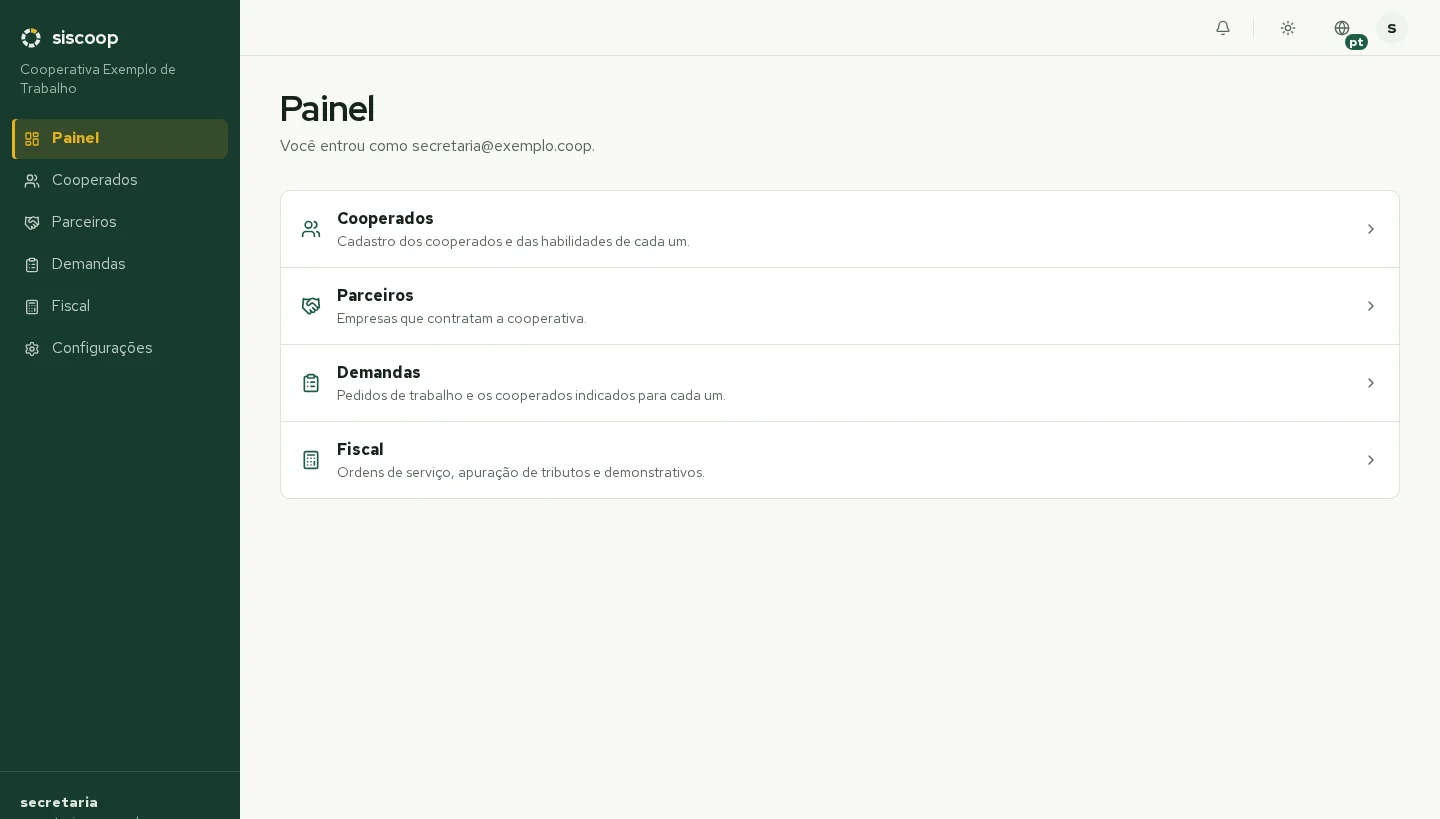1440x819 pixels.
Task: Click the Cooperados card people icon
Action: tap(311, 229)
